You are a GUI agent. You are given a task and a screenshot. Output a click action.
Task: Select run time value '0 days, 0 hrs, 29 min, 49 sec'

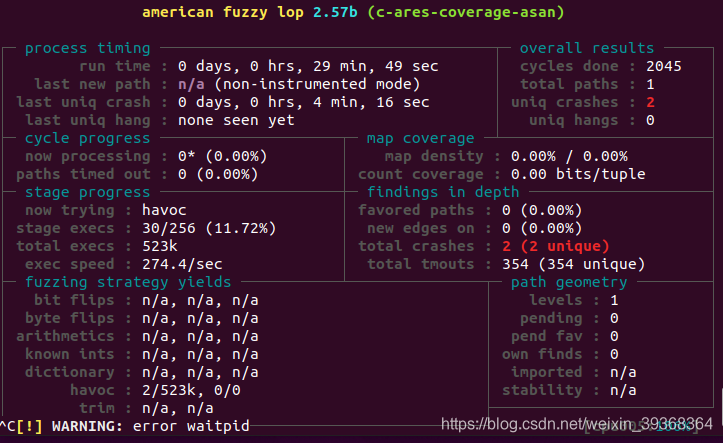(x=308, y=66)
